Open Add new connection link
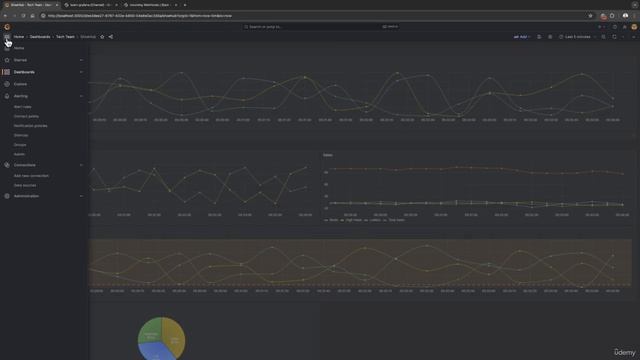This screenshot has height=360, width=640. click(31, 176)
